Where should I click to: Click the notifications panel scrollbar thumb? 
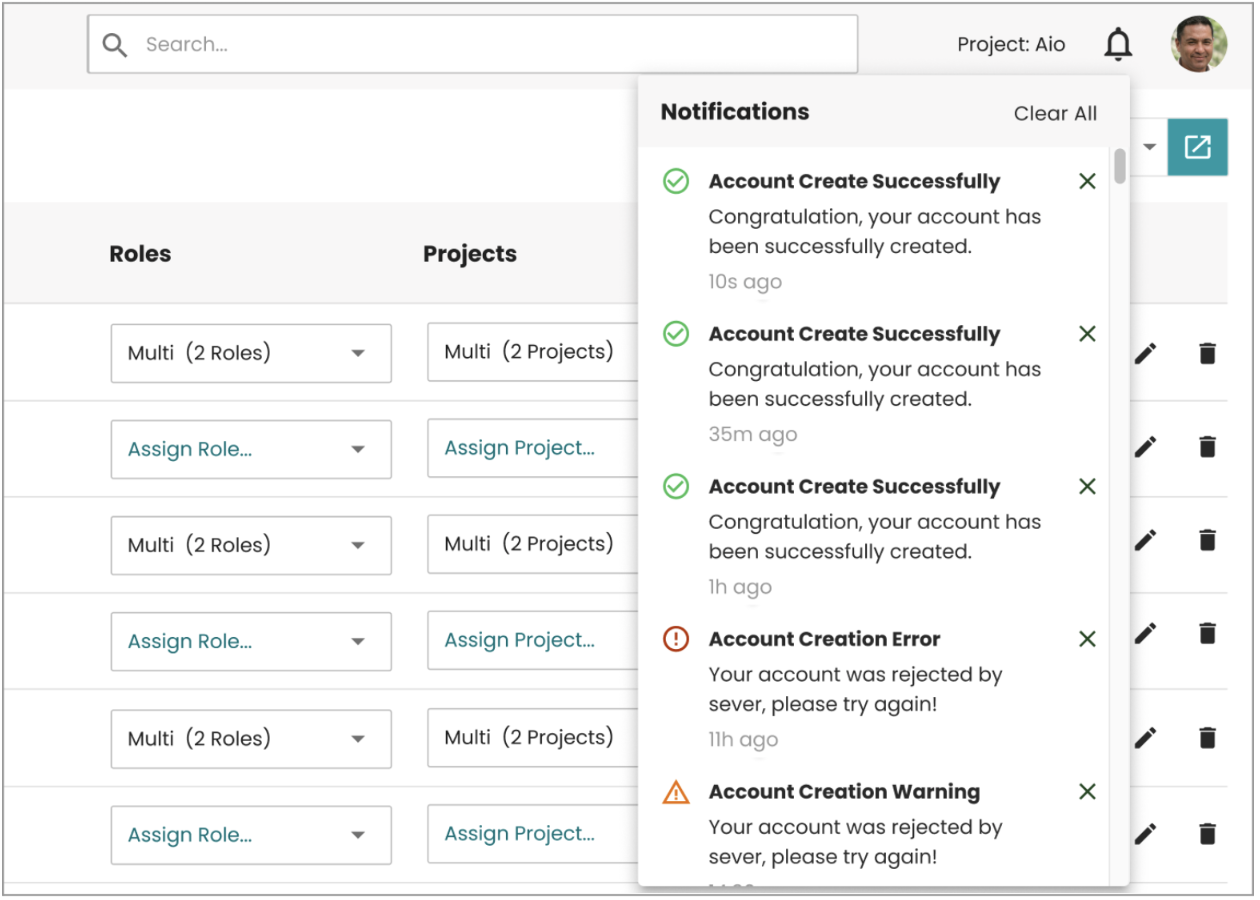1120,166
